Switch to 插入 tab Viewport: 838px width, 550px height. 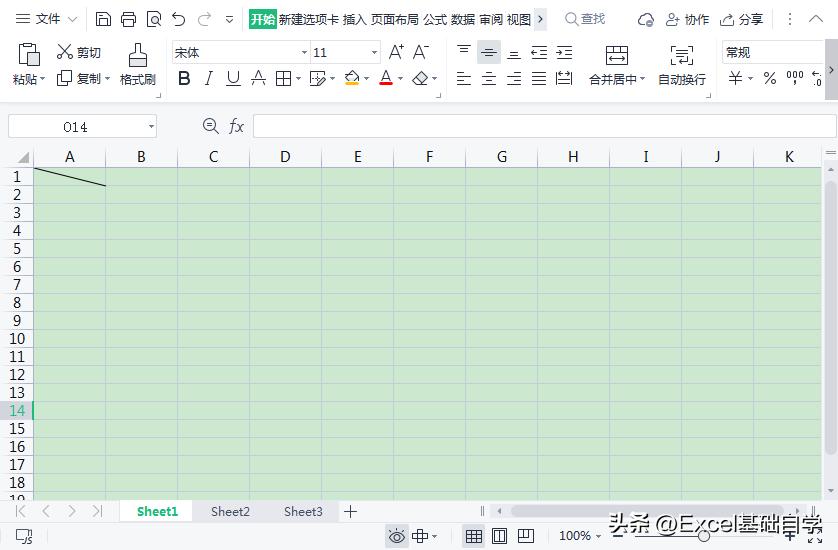(354, 20)
